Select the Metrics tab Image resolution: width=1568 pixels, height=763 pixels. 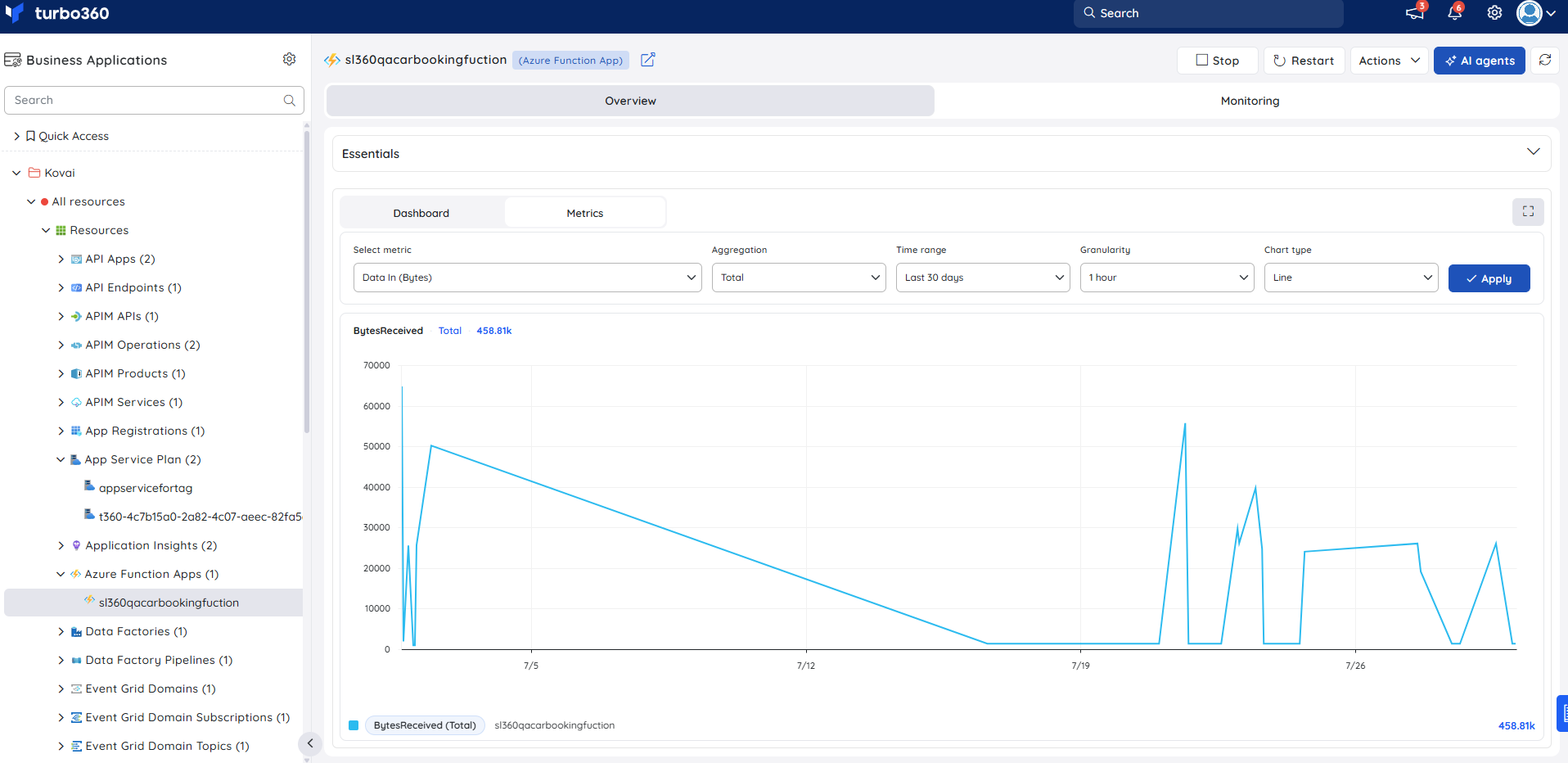[x=585, y=213]
